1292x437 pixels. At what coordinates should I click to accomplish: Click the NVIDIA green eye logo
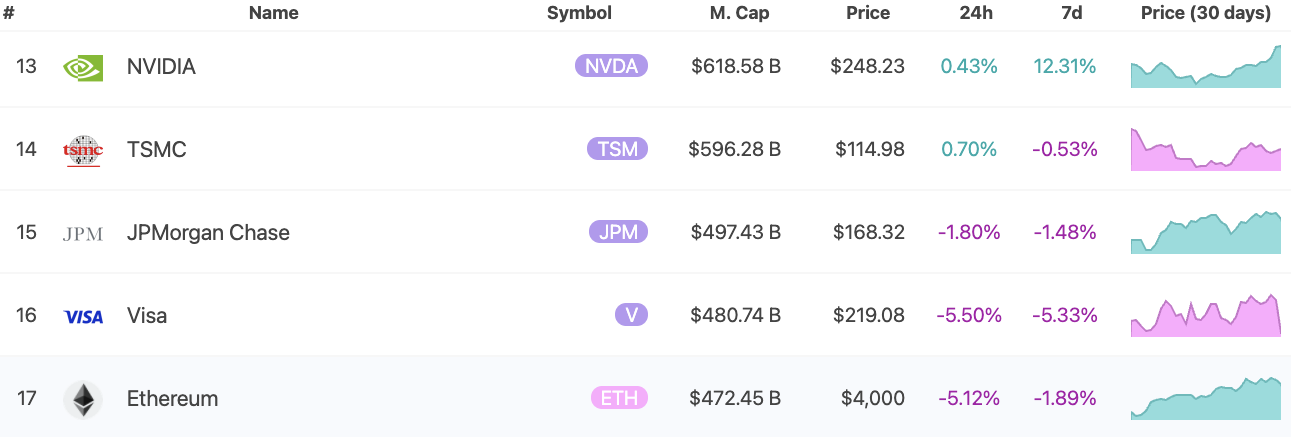coord(83,67)
